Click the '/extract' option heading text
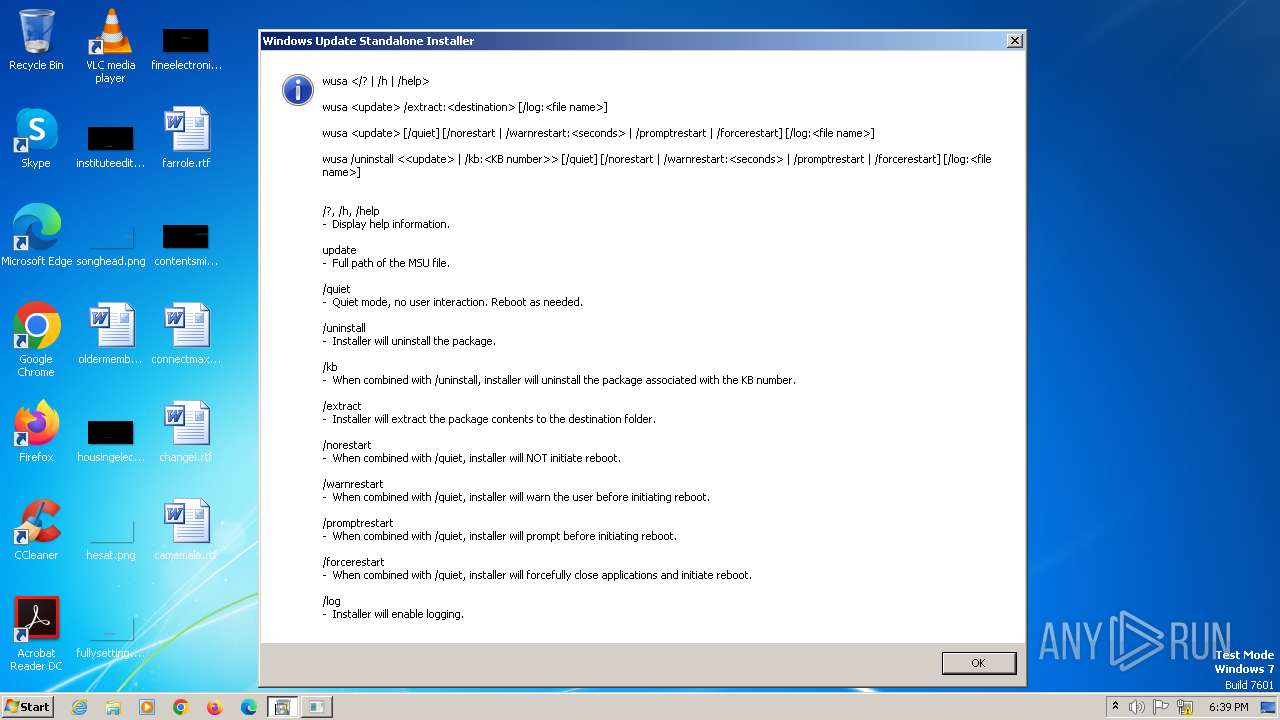Viewport: 1280px width, 720px height. point(342,406)
